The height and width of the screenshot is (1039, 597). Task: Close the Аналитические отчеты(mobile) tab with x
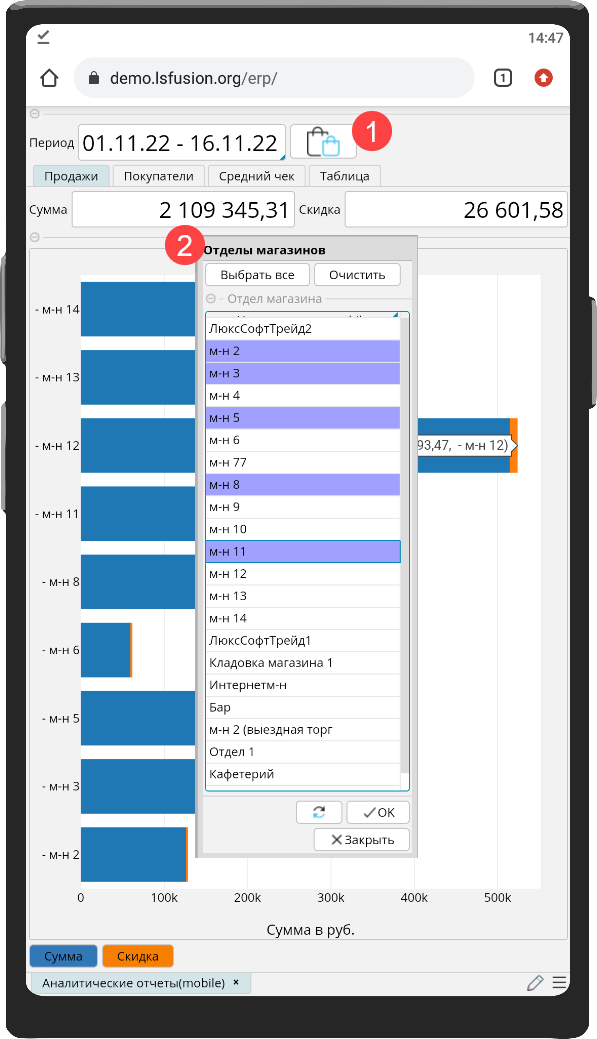(237, 983)
